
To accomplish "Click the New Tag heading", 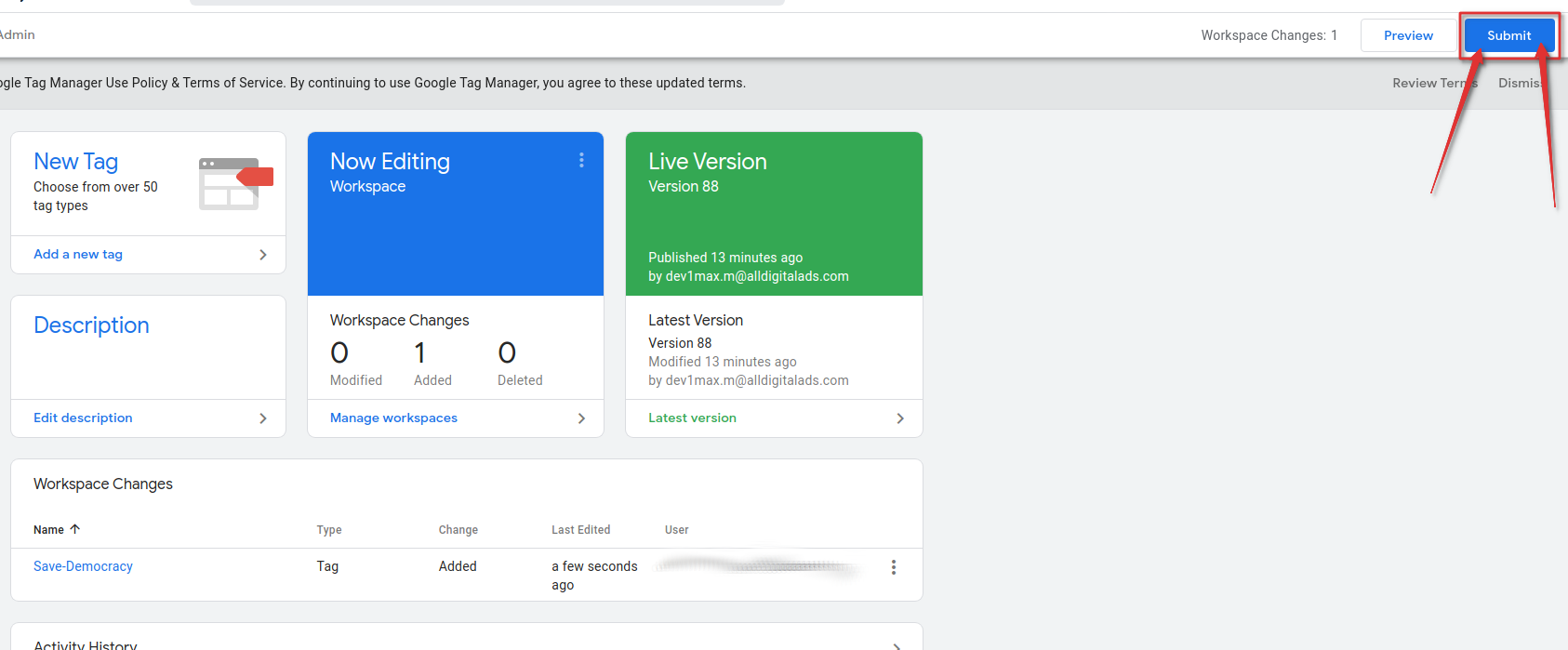I will click(x=75, y=161).
